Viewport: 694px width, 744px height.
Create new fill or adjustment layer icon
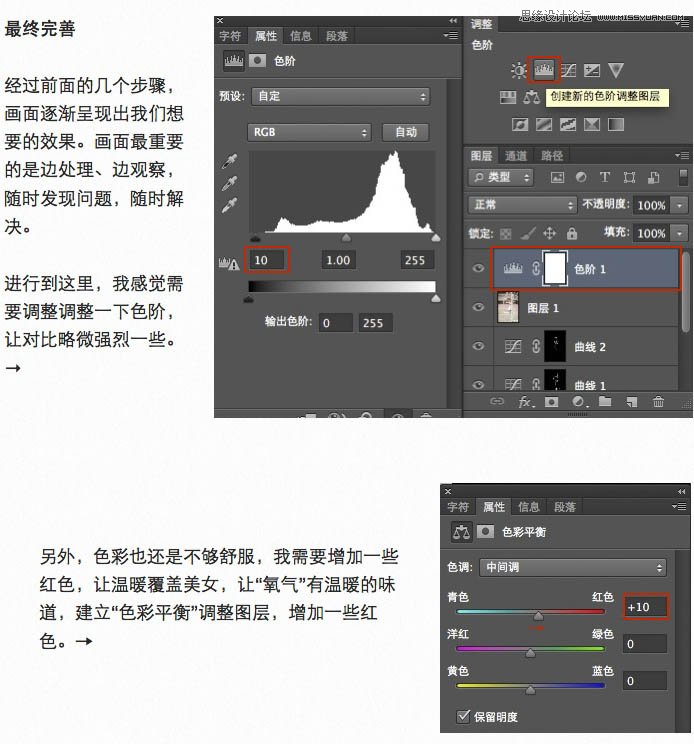pyautogui.click(x=579, y=402)
